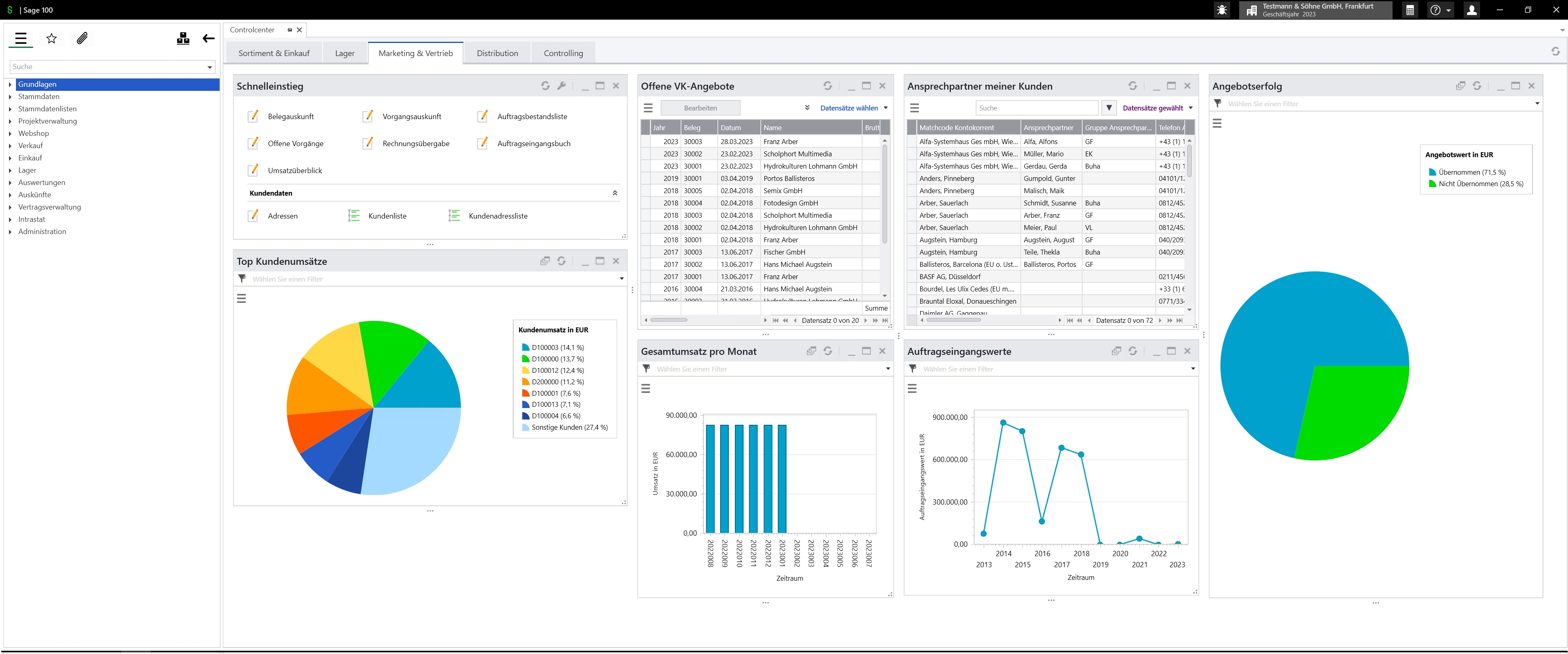The width and height of the screenshot is (1568, 654).
Task: Open hamburger menu of Top Kundenumsätze chart
Action: (242, 298)
